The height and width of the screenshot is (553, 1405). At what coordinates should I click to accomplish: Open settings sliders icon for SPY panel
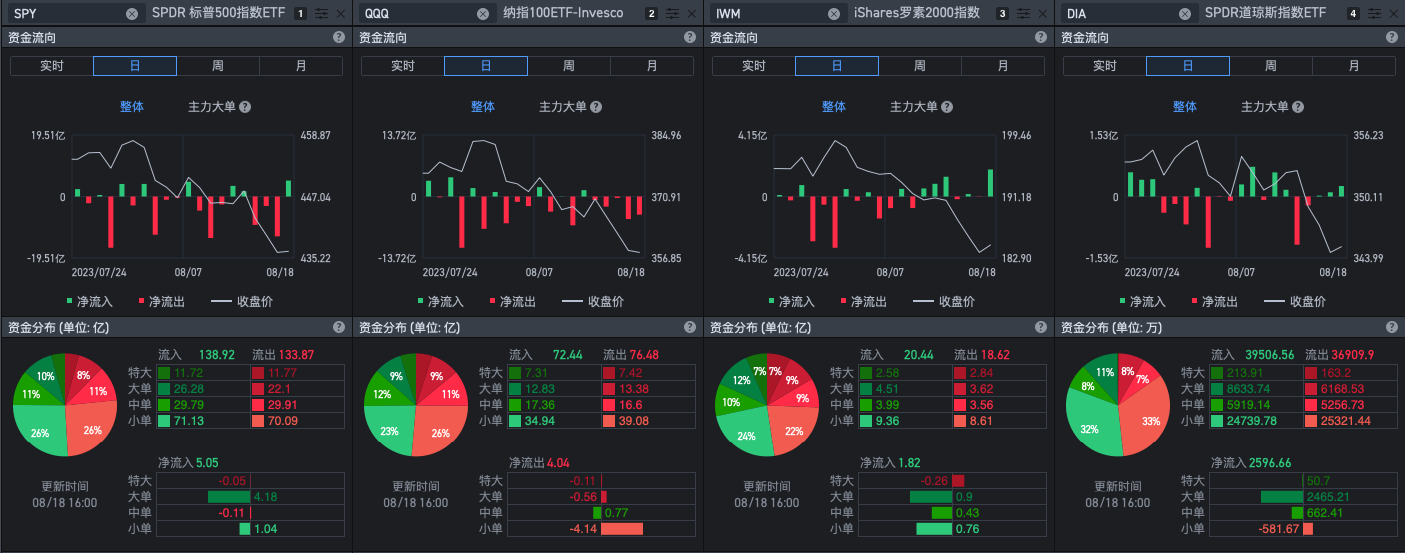(321, 14)
